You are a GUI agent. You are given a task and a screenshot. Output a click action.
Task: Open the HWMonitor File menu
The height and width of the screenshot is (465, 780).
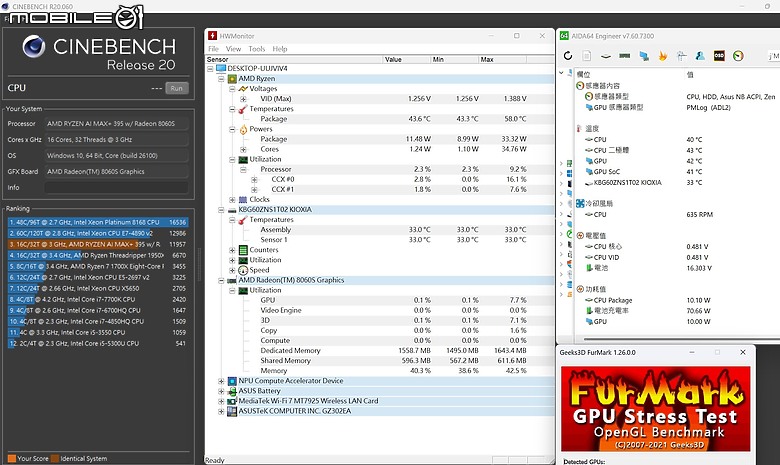[x=213, y=49]
